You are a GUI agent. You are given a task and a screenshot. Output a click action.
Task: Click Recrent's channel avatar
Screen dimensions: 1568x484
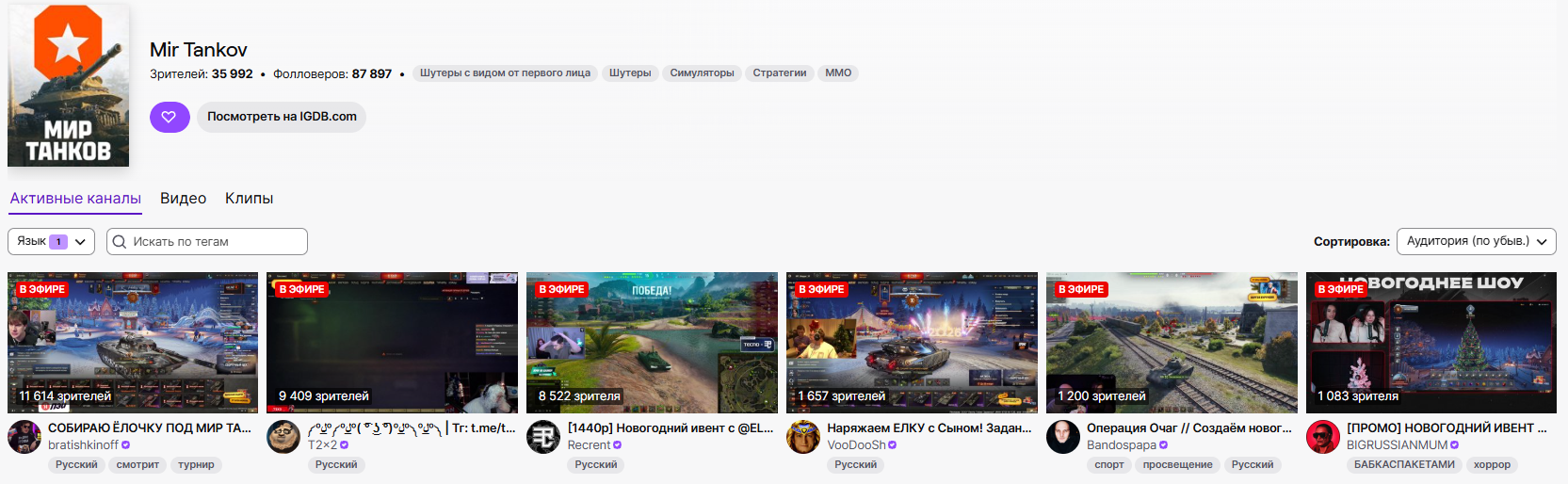[x=543, y=437]
